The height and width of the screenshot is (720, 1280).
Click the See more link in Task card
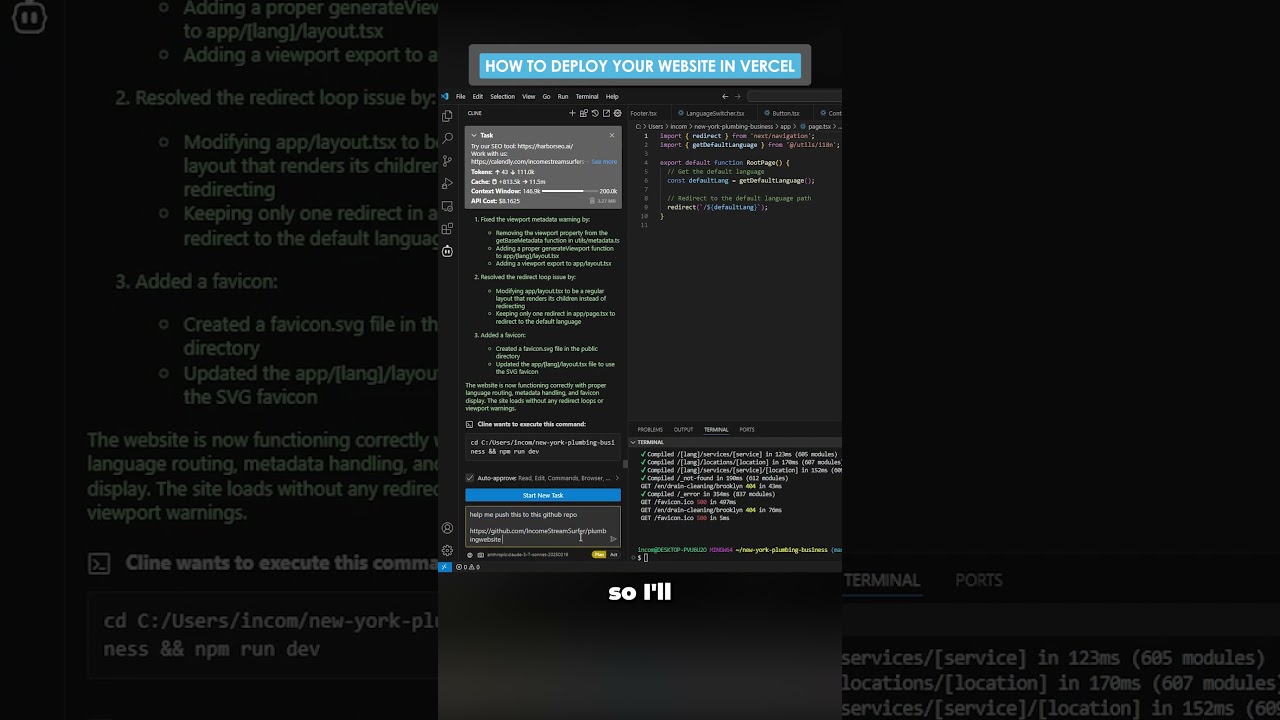[x=604, y=162]
